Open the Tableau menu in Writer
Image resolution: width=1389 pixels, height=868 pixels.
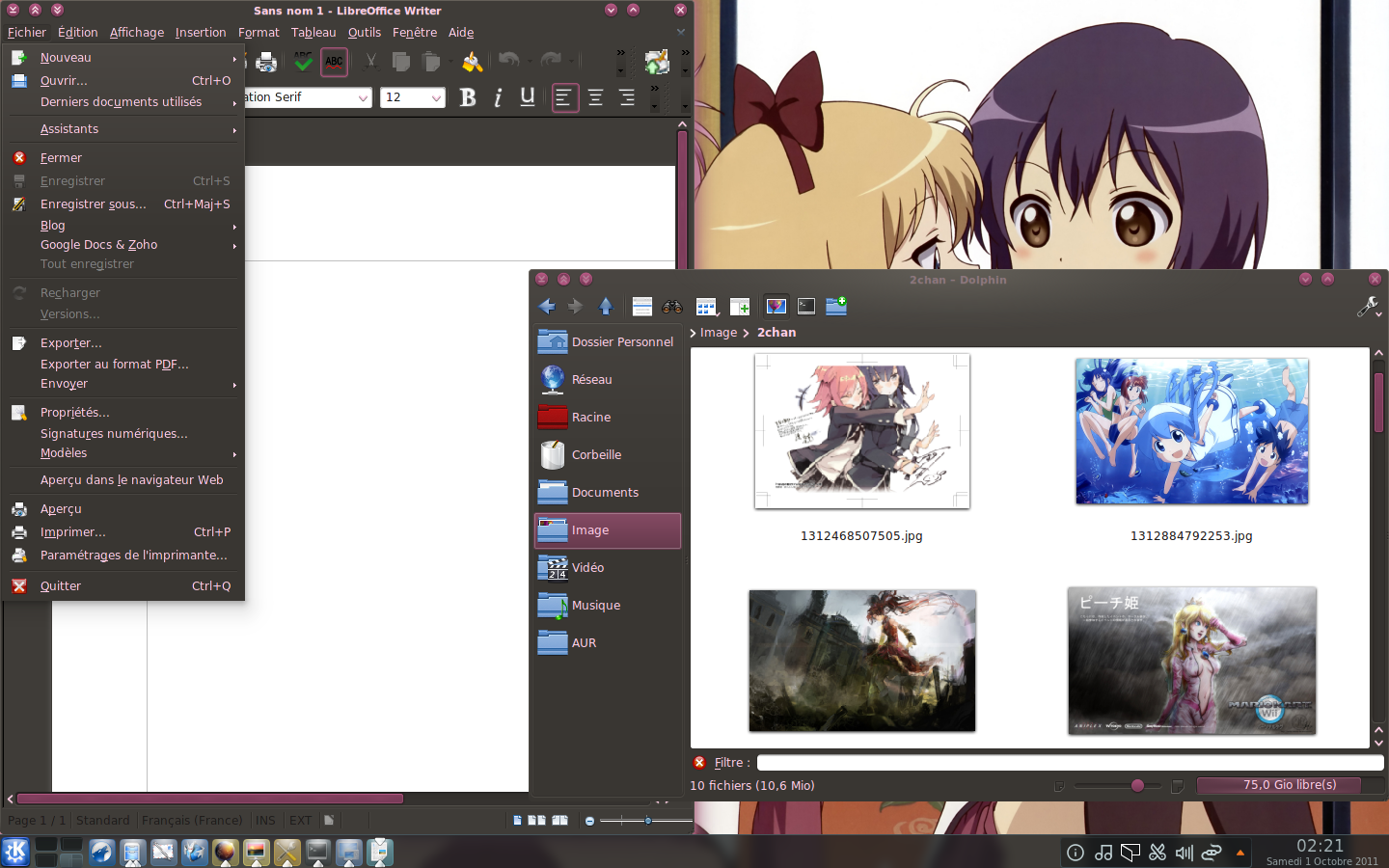click(313, 33)
